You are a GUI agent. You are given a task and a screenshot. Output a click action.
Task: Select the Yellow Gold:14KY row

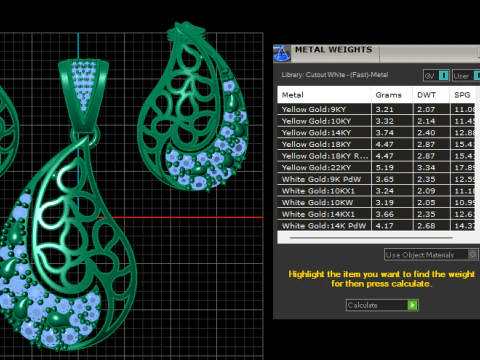click(376, 133)
